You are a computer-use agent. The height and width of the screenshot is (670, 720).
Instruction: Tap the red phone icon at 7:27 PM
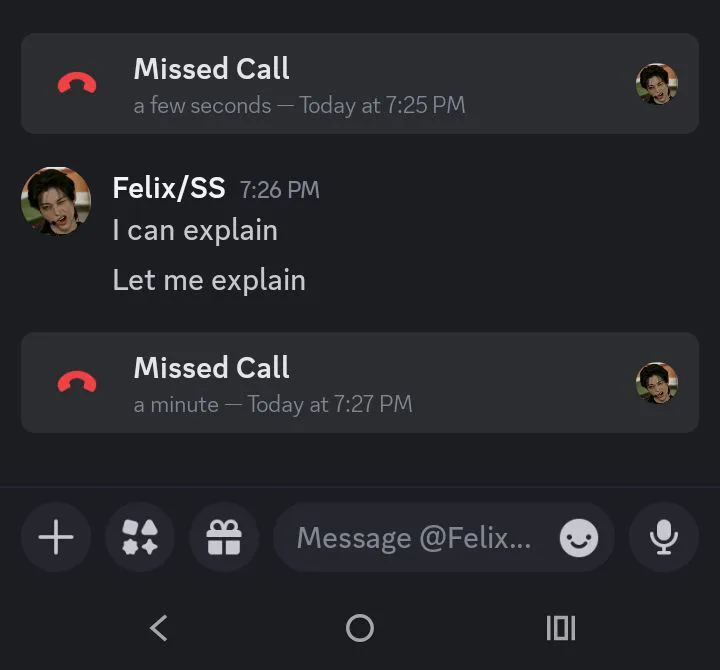77,382
